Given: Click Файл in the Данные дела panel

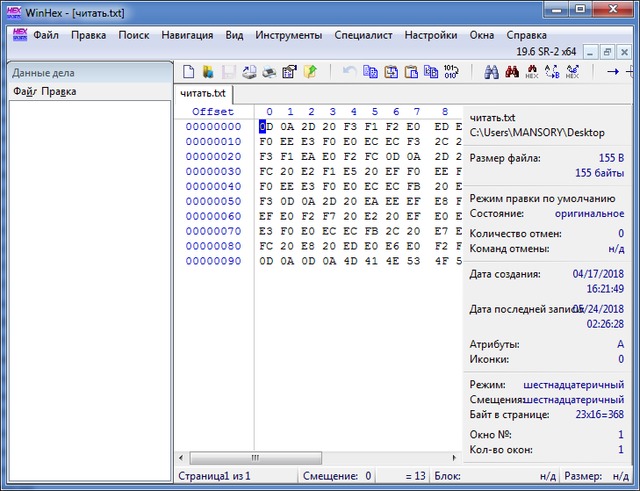Looking at the screenshot, I should tap(24, 92).
